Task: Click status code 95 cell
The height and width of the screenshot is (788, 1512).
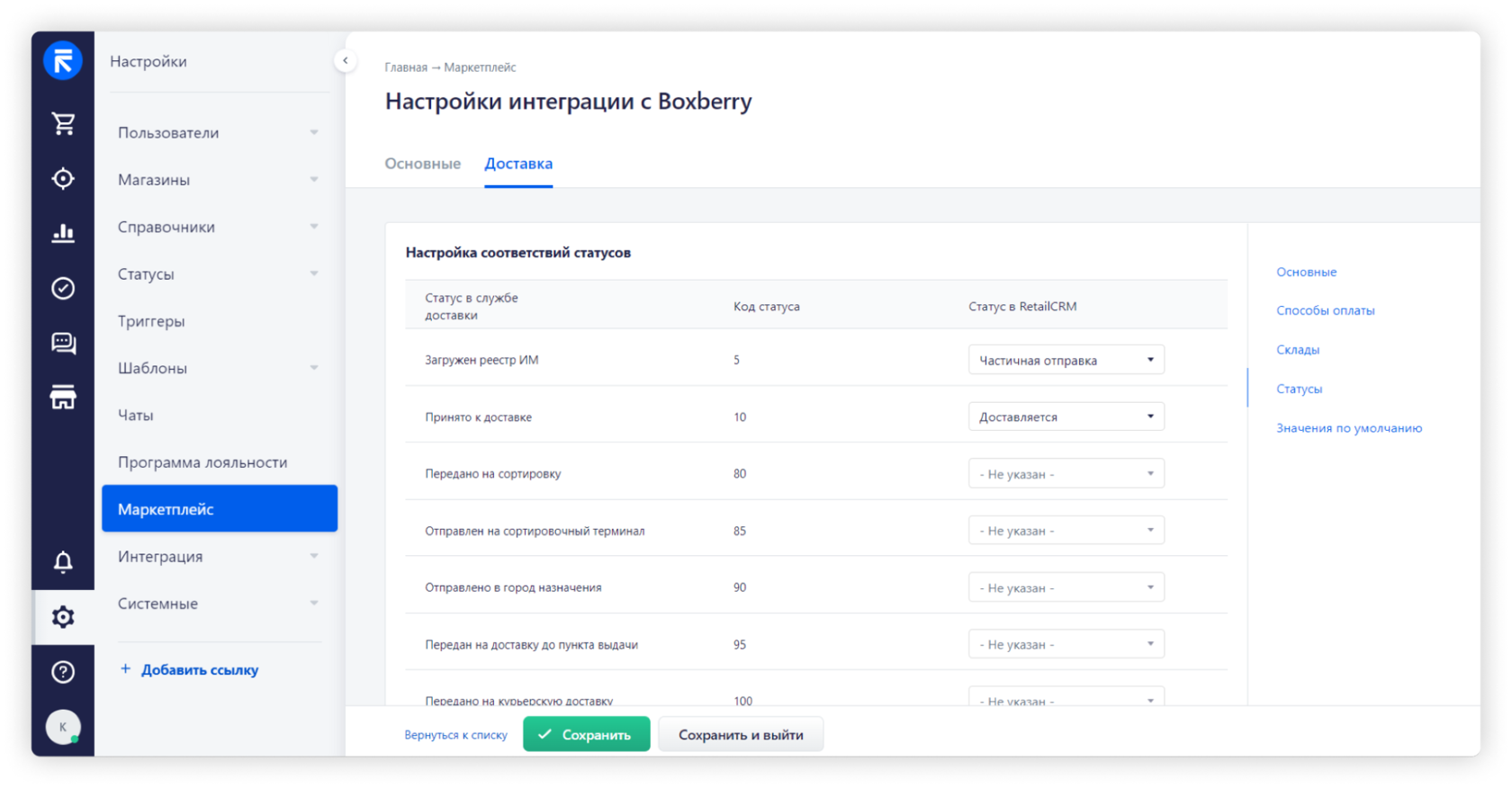Action: click(740, 645)
